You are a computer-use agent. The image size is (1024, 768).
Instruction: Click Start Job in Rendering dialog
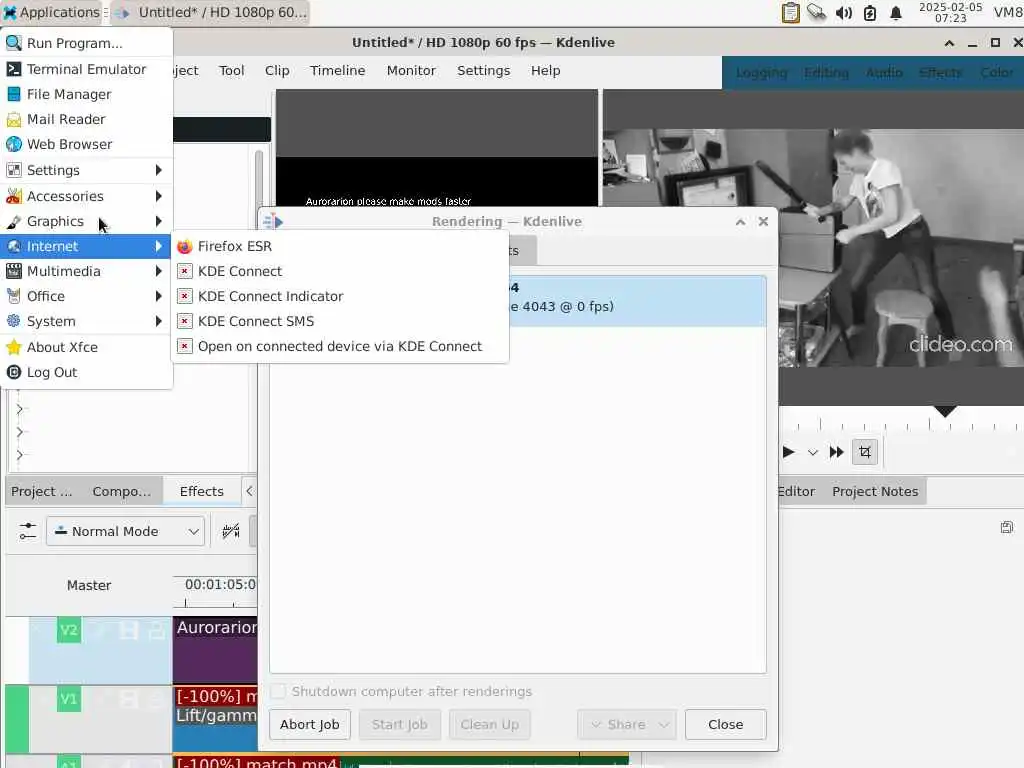click(400, 724)
